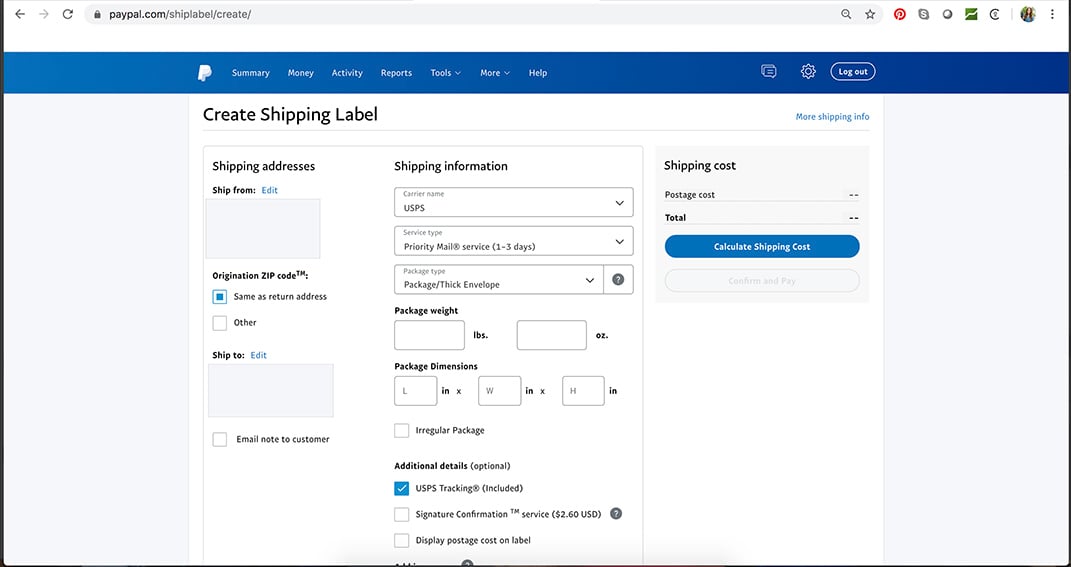This screenshot has width=1071, height=567.
Task: Edit the Ship to address
Action: [x=258, y=355]
